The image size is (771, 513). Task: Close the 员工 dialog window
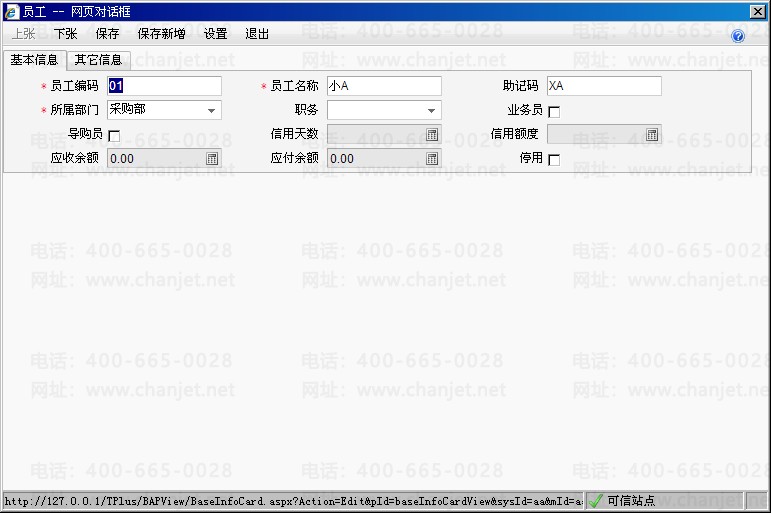click(757, 12)
